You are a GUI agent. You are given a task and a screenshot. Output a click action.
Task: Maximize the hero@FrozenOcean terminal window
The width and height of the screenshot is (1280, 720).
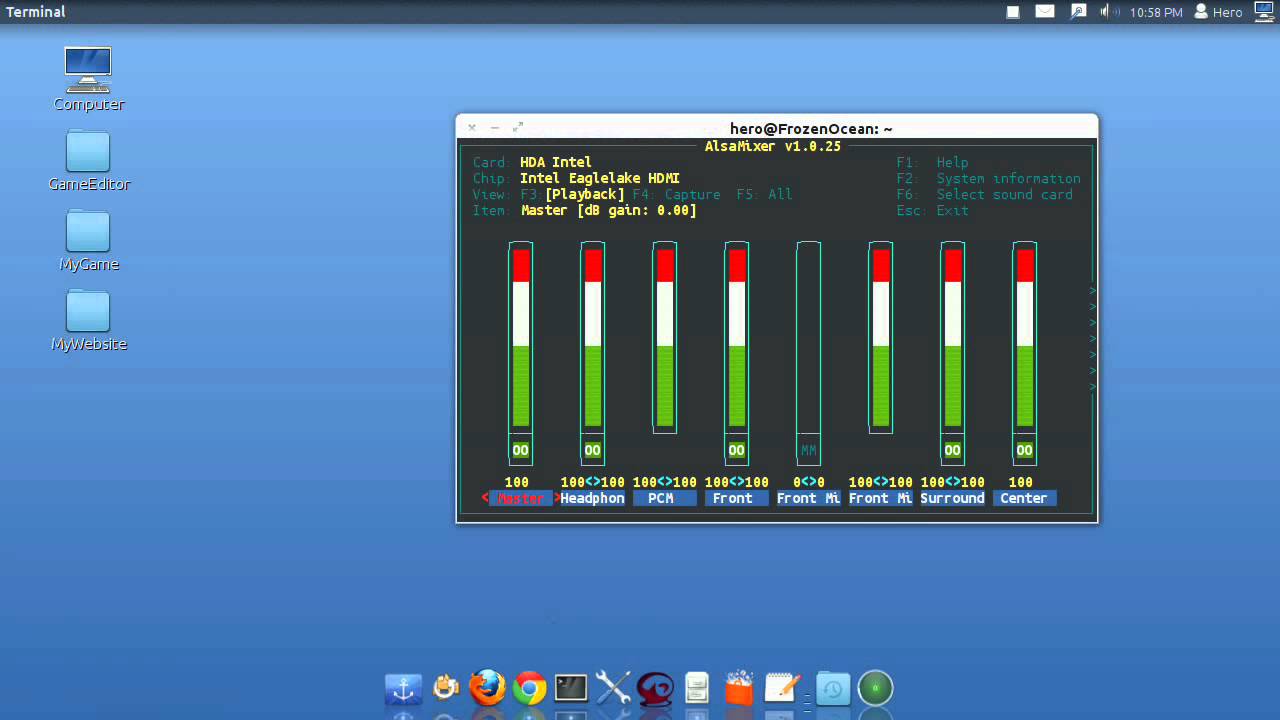click(518, 127)
